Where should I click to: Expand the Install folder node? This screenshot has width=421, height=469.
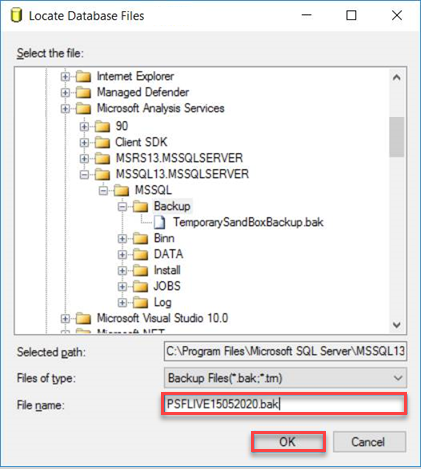click(122, 270)
